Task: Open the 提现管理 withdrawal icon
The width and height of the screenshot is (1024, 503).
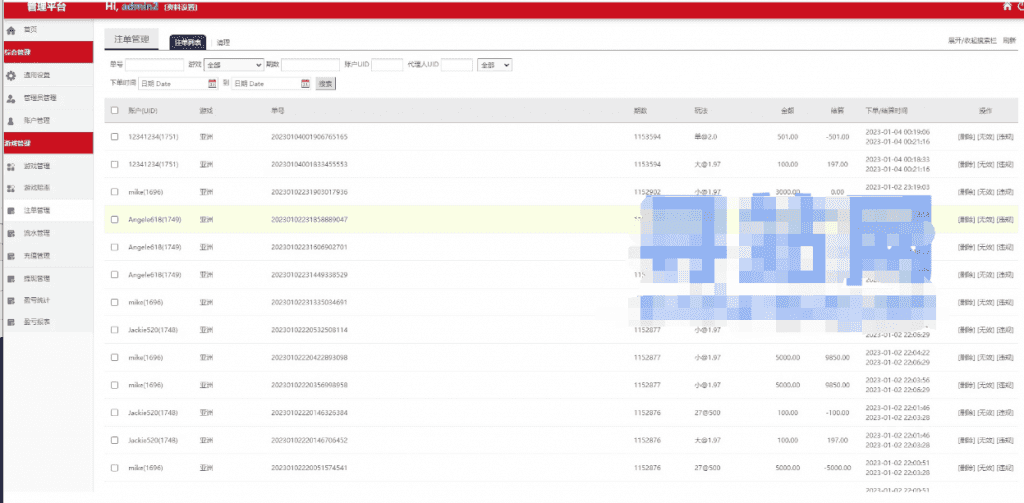Action: pos(10,279)
